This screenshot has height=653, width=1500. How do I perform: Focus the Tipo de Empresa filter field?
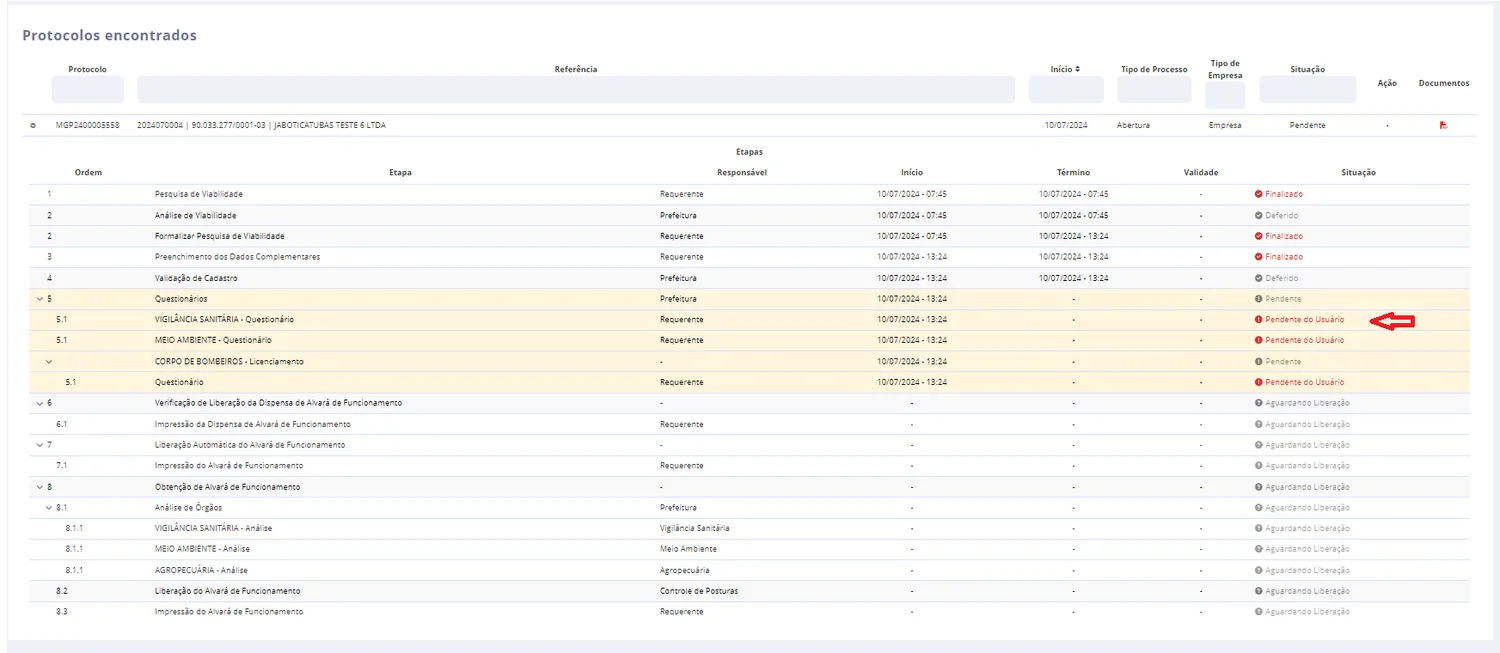click(x=1225, y=96)
